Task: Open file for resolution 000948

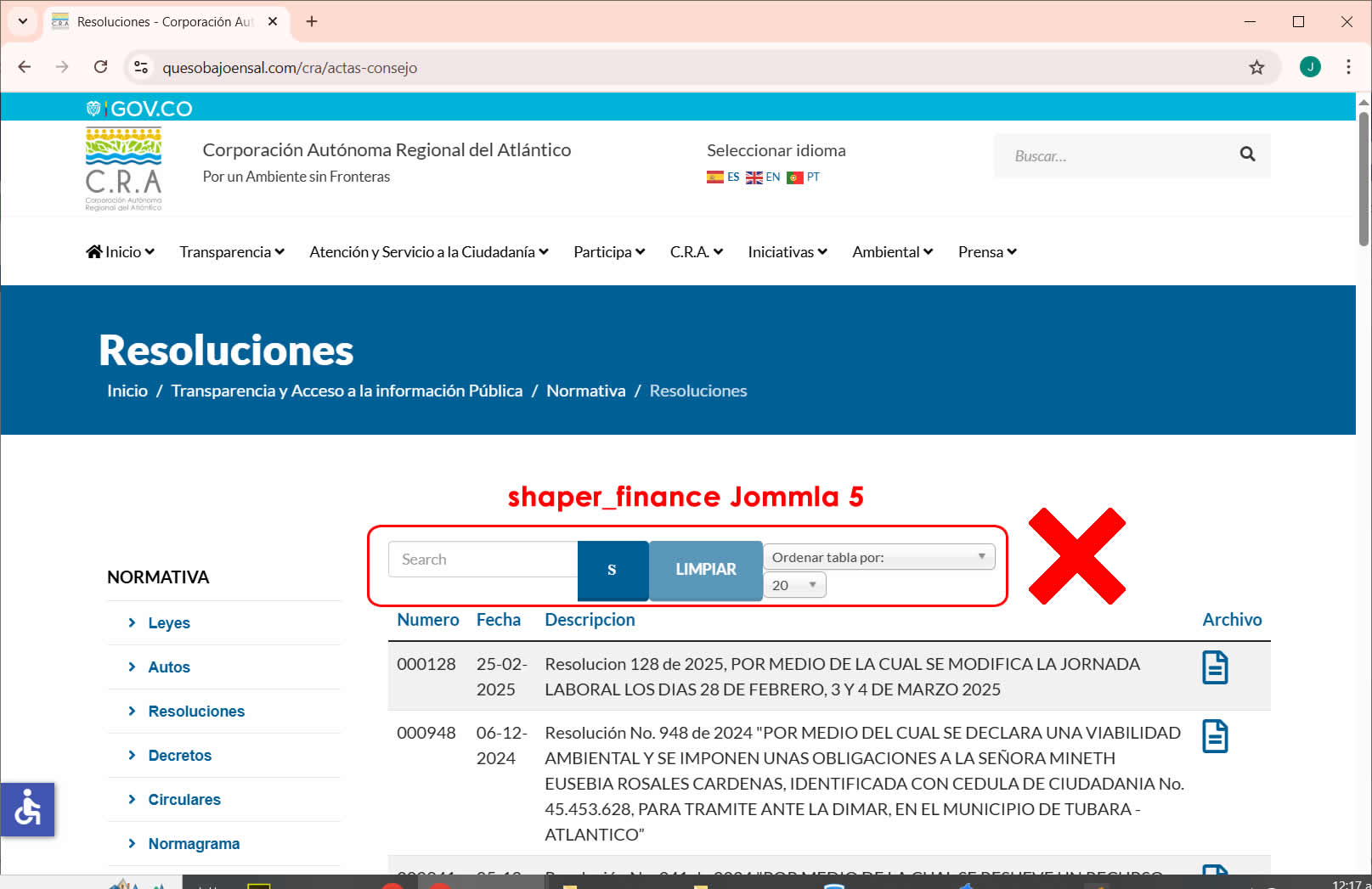Action: click(1215, 736)
